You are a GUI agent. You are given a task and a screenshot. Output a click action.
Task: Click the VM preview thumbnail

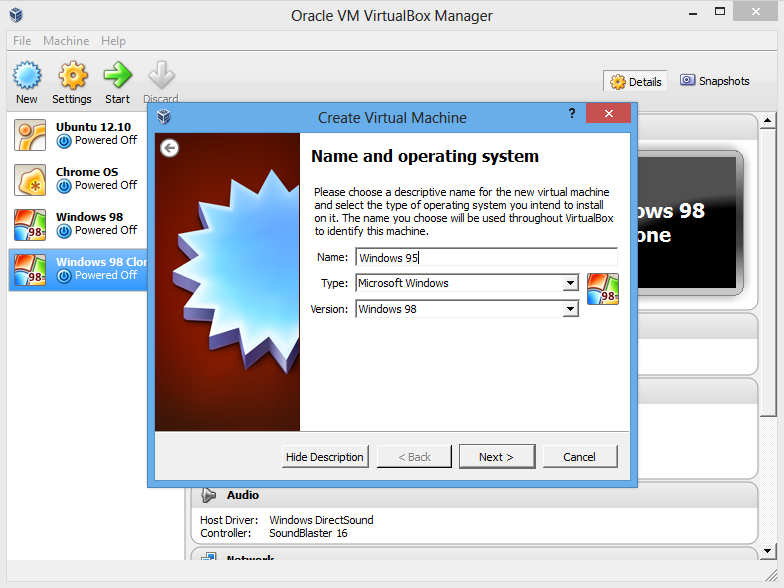click(690, 223)
